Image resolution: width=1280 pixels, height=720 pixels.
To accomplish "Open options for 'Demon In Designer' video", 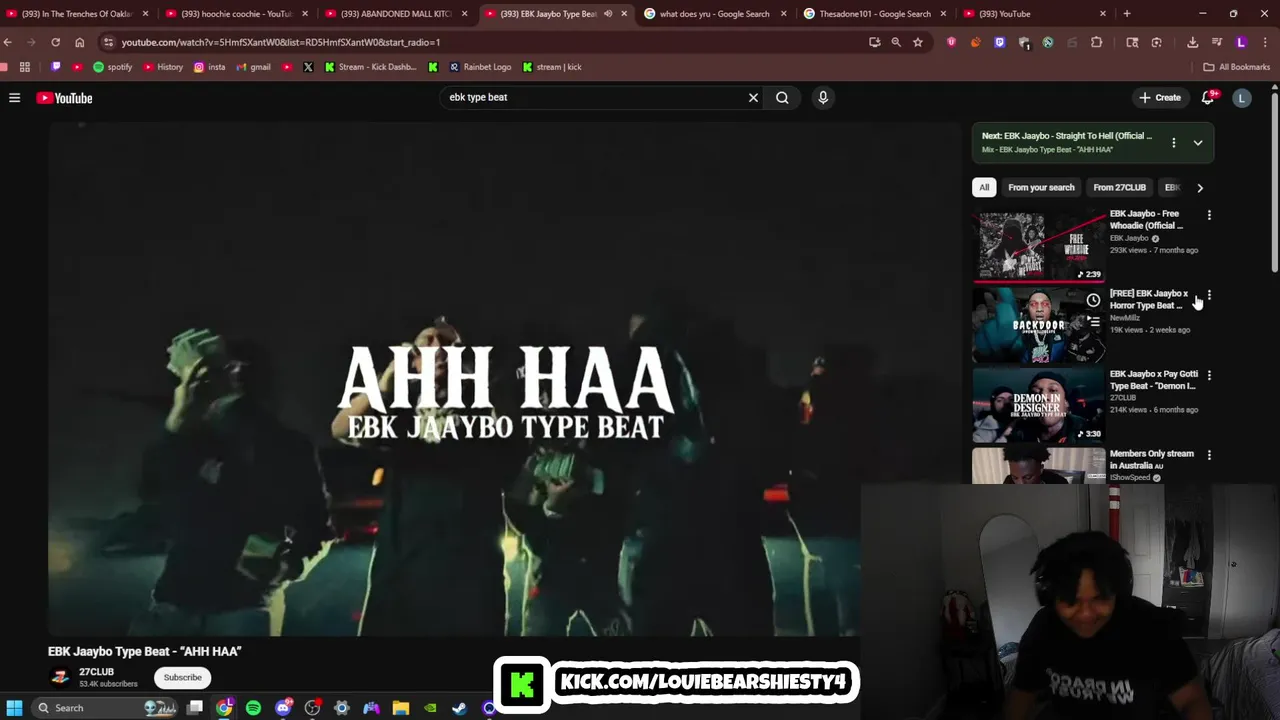I will [1209, 375].
